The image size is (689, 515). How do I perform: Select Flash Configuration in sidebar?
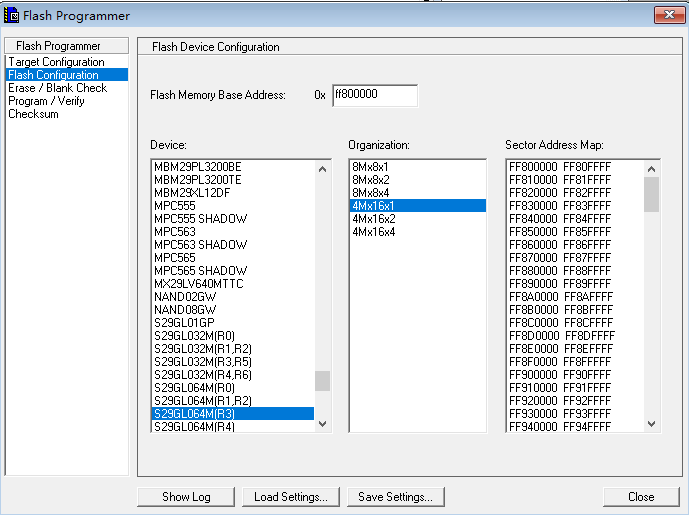click(x=67, y=75)
